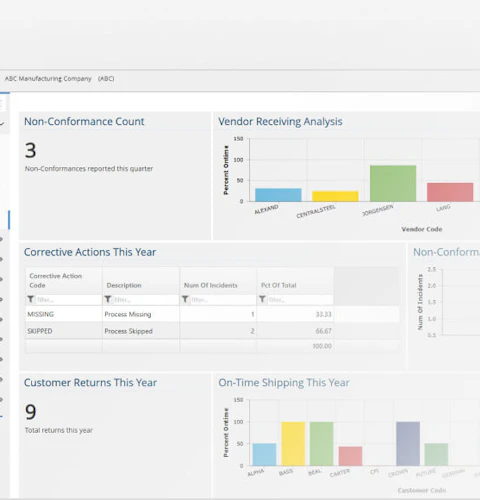480x500 pixels.
Task: Click the 66.67 percent value
Action: [323, 331]
